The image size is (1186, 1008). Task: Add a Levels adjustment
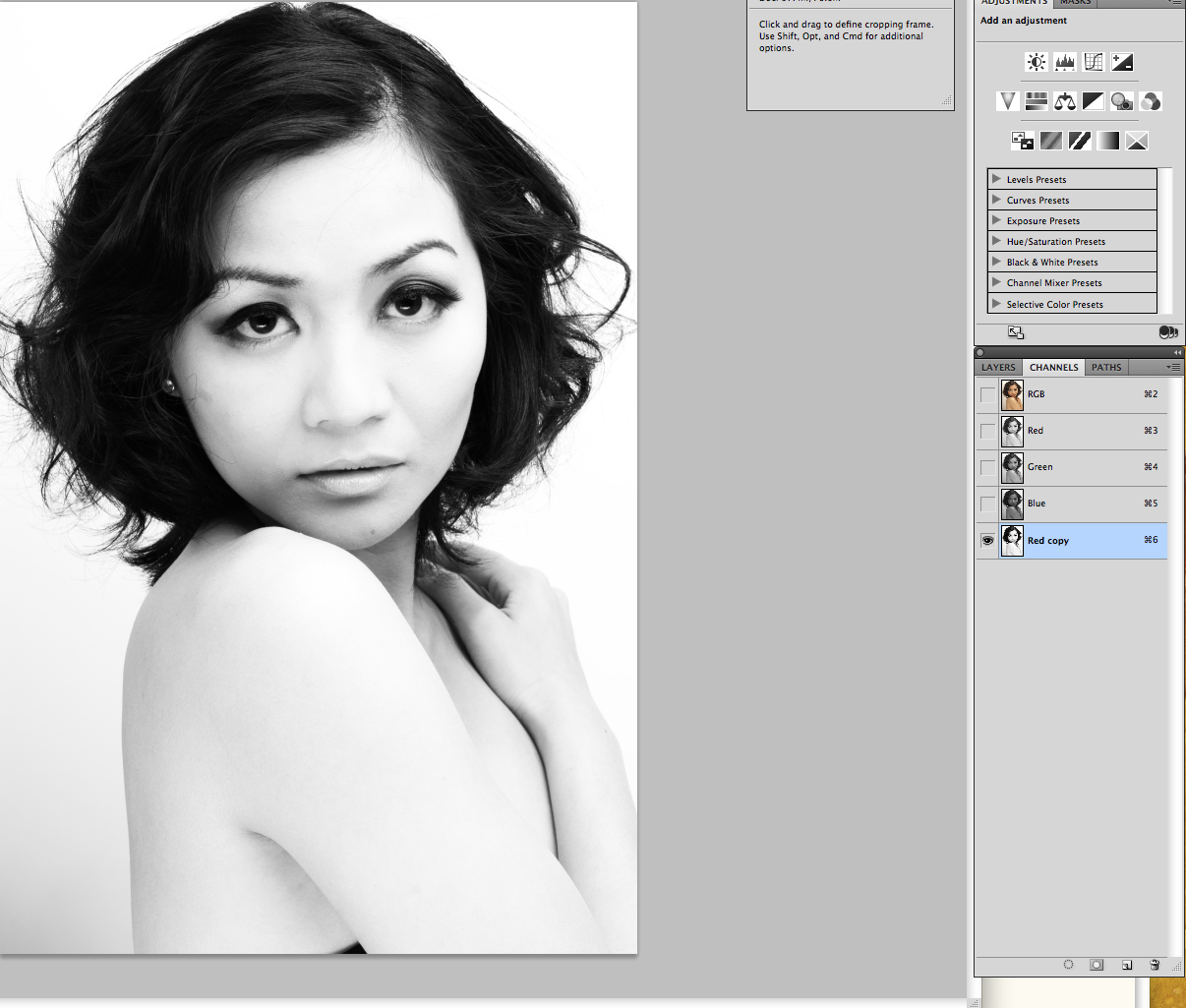[1065, 63]
